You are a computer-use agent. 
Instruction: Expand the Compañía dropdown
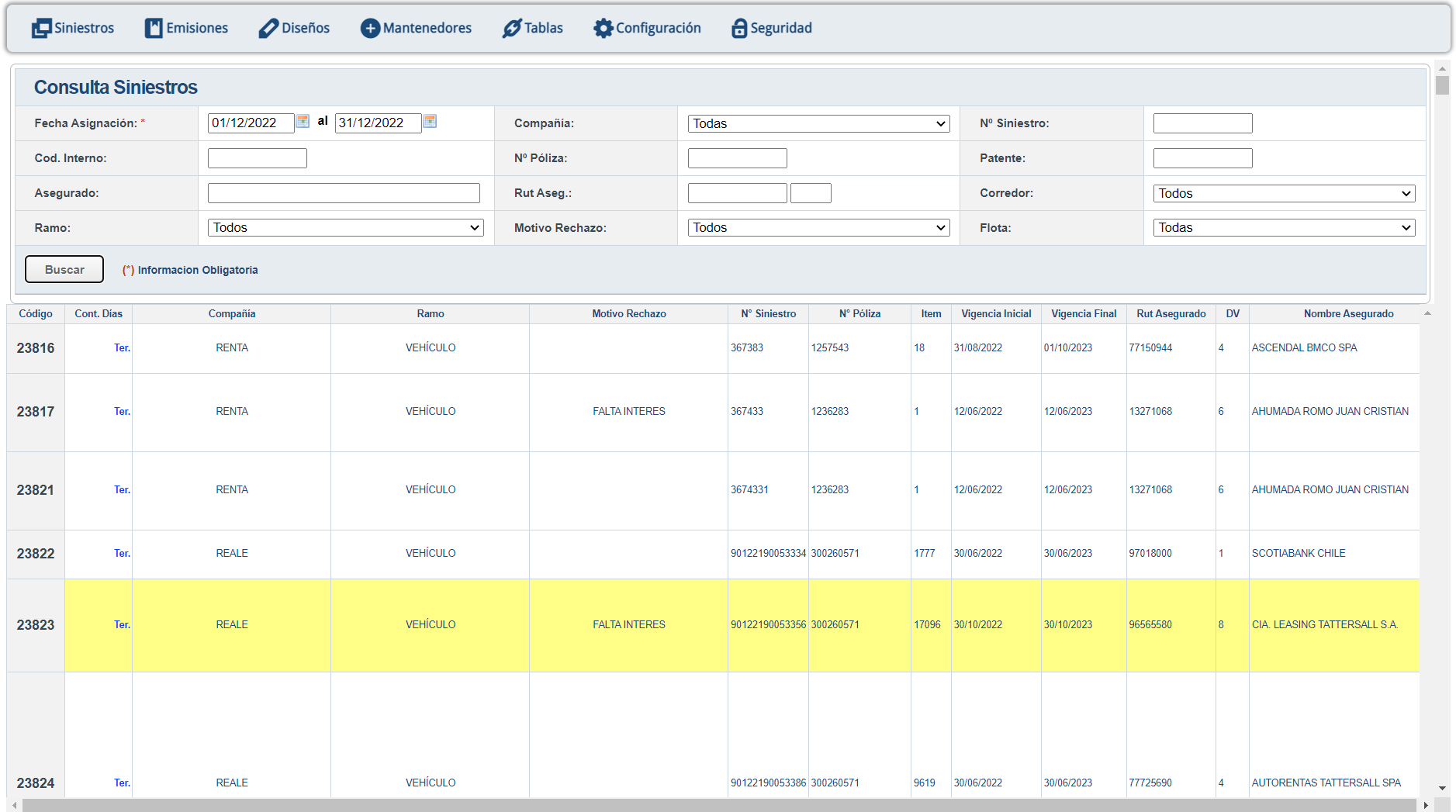[x=818, y=124]
